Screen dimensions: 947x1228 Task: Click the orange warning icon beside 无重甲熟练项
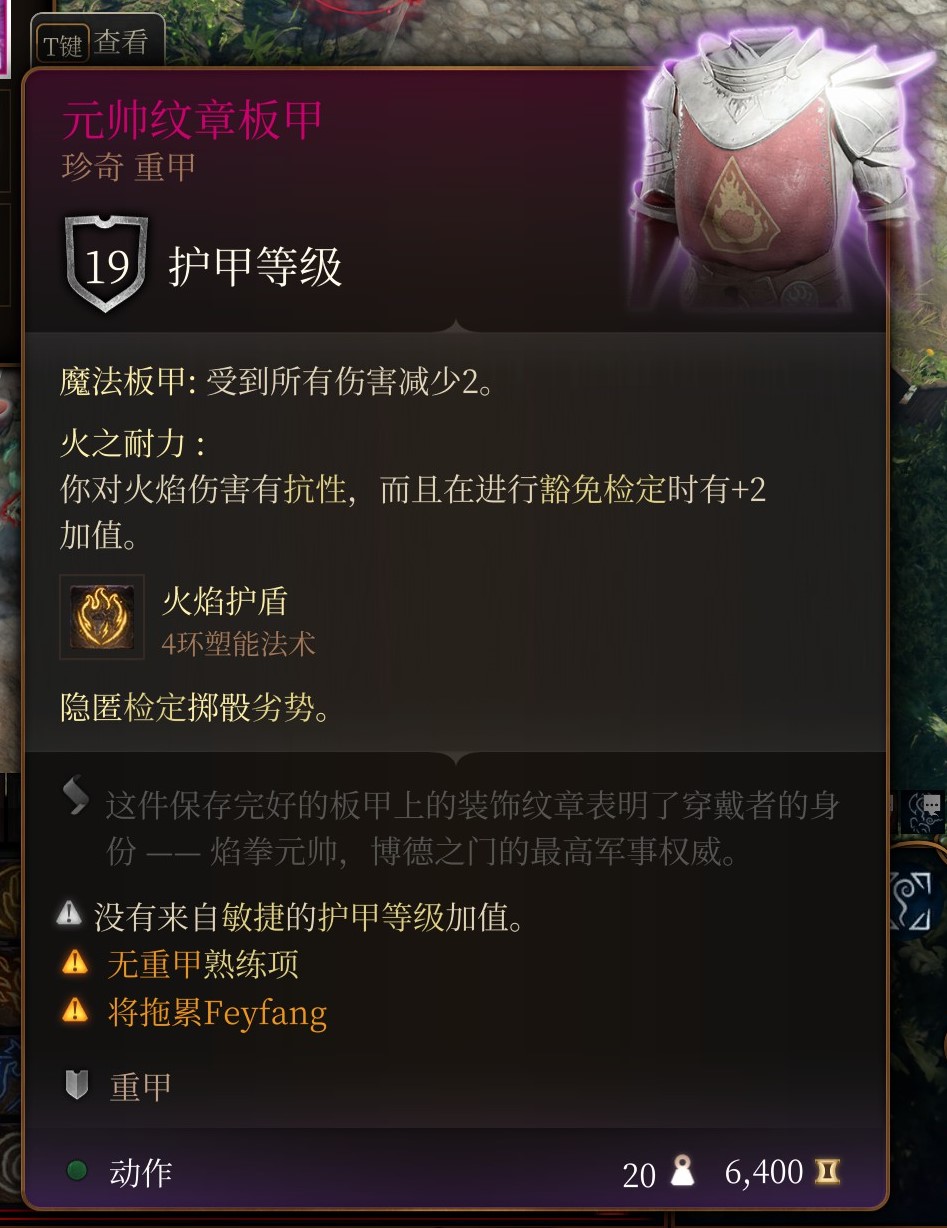(x=75, y=963)
